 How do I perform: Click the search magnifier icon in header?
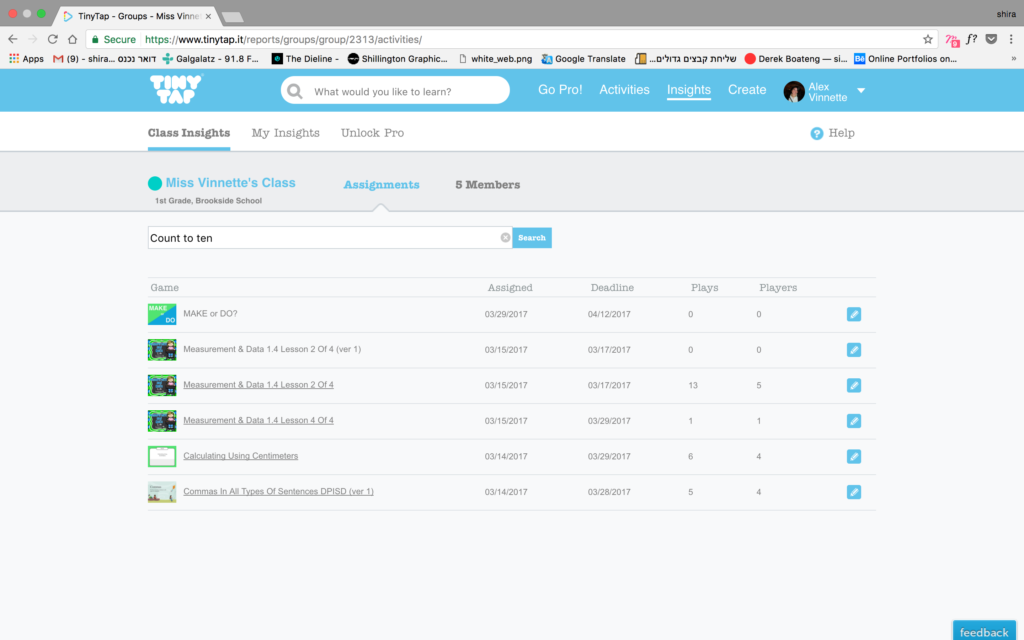295,91
